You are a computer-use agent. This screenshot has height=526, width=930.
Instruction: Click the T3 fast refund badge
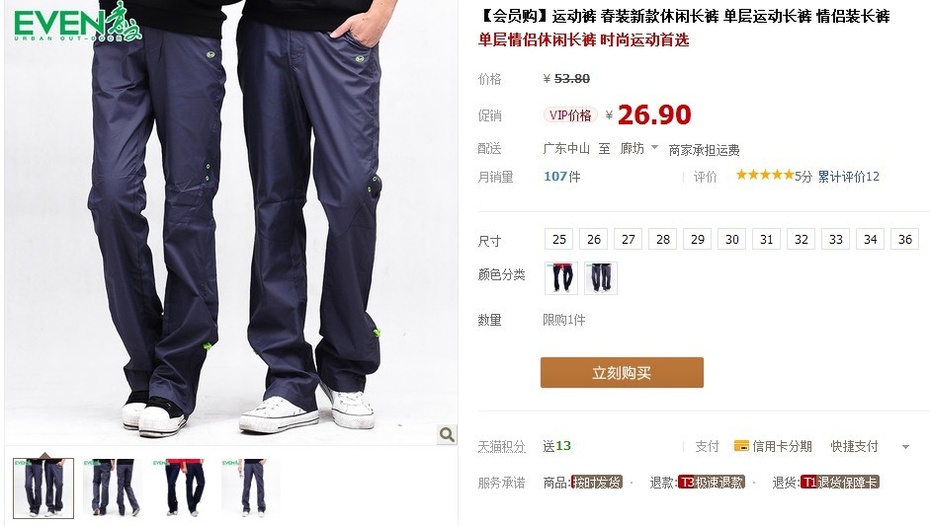click(x=711, y=482)
